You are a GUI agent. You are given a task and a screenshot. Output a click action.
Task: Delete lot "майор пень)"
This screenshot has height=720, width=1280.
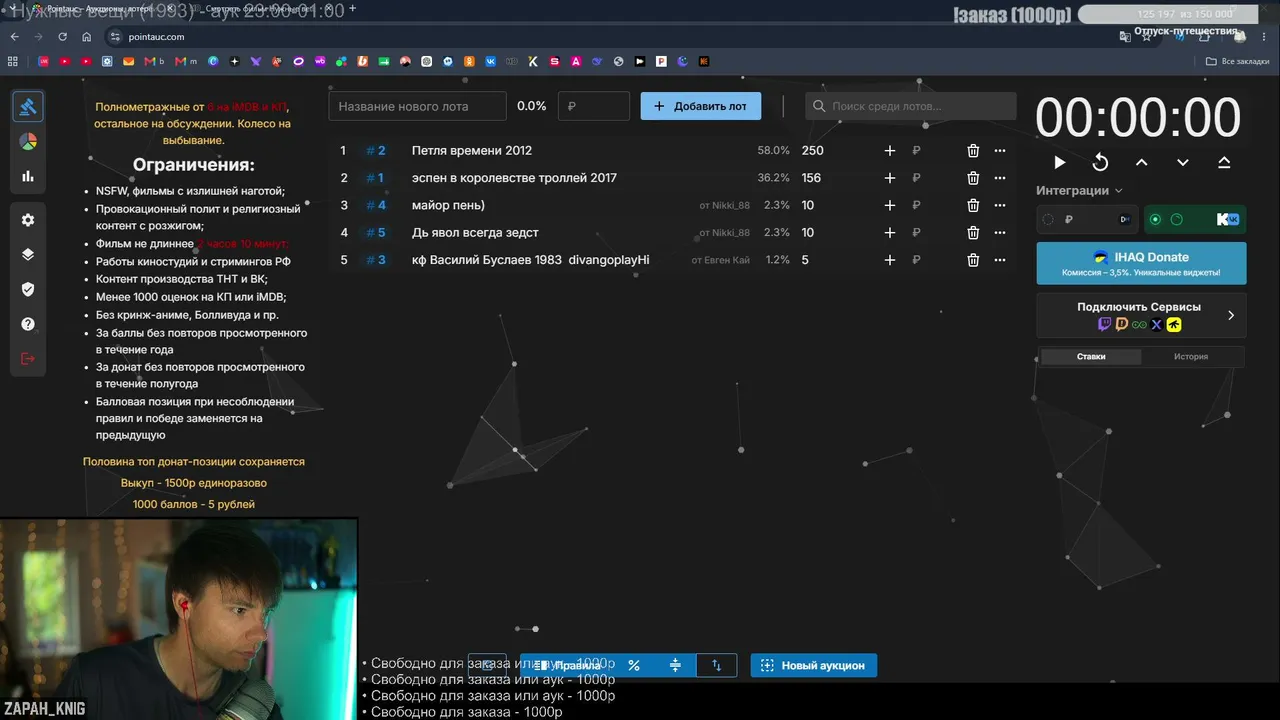973,205
